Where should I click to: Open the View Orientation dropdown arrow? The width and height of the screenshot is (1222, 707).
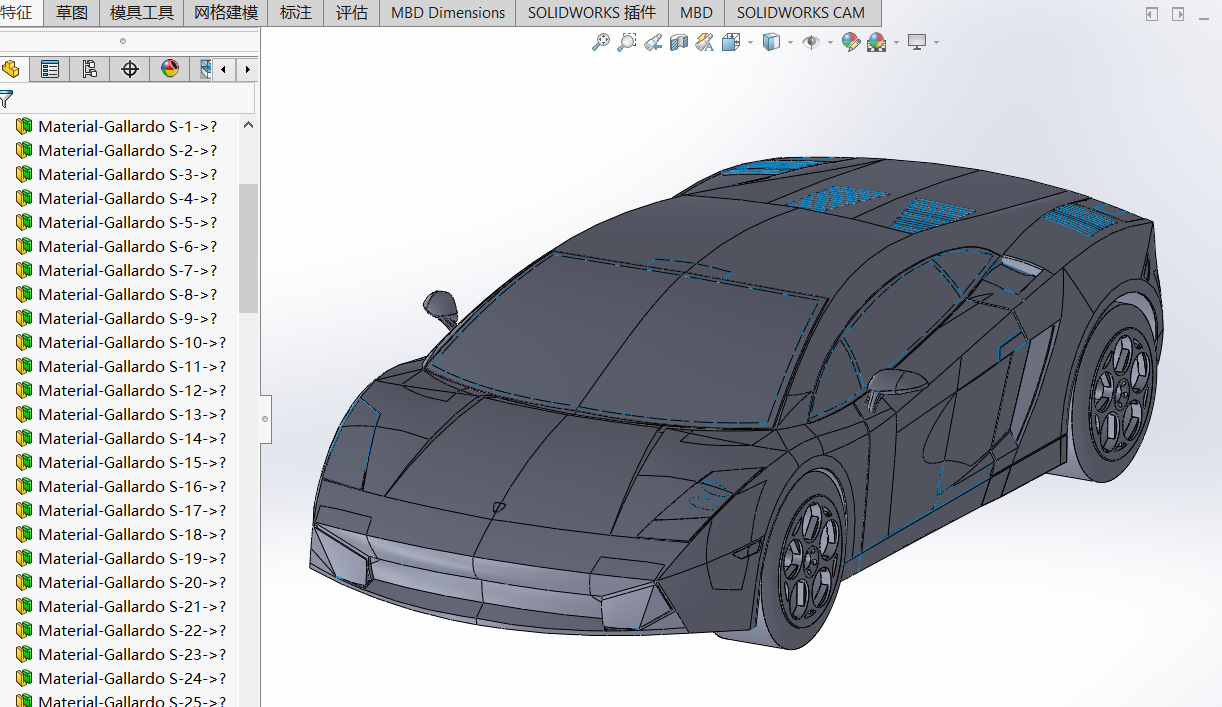(x=749, y=42)
